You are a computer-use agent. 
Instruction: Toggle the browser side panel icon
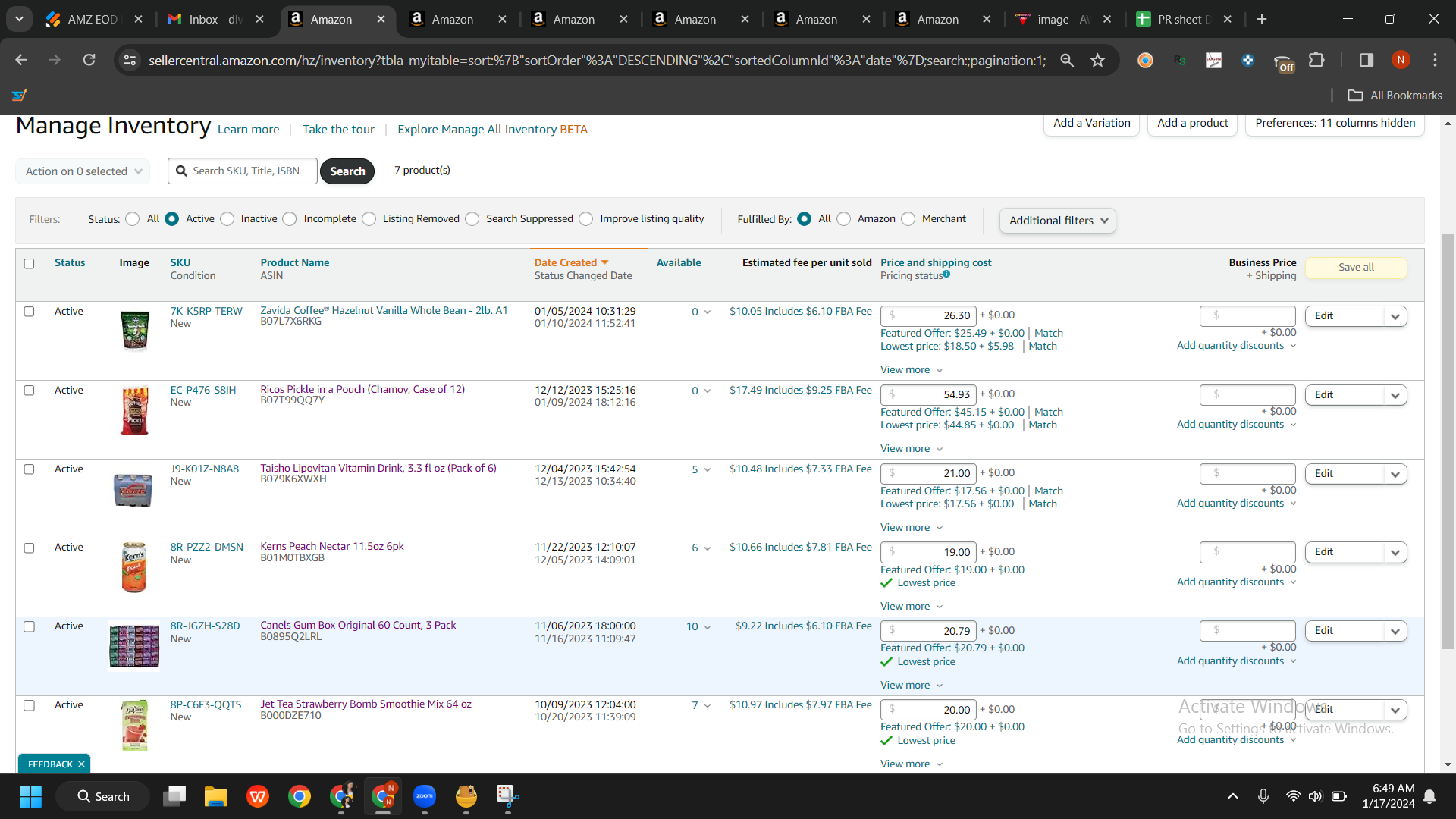coord(1367,60)
